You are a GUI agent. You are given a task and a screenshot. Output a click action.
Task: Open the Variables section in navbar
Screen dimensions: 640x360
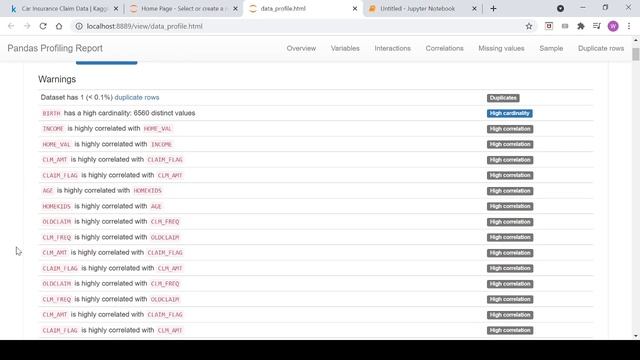(x=345, y=48)
